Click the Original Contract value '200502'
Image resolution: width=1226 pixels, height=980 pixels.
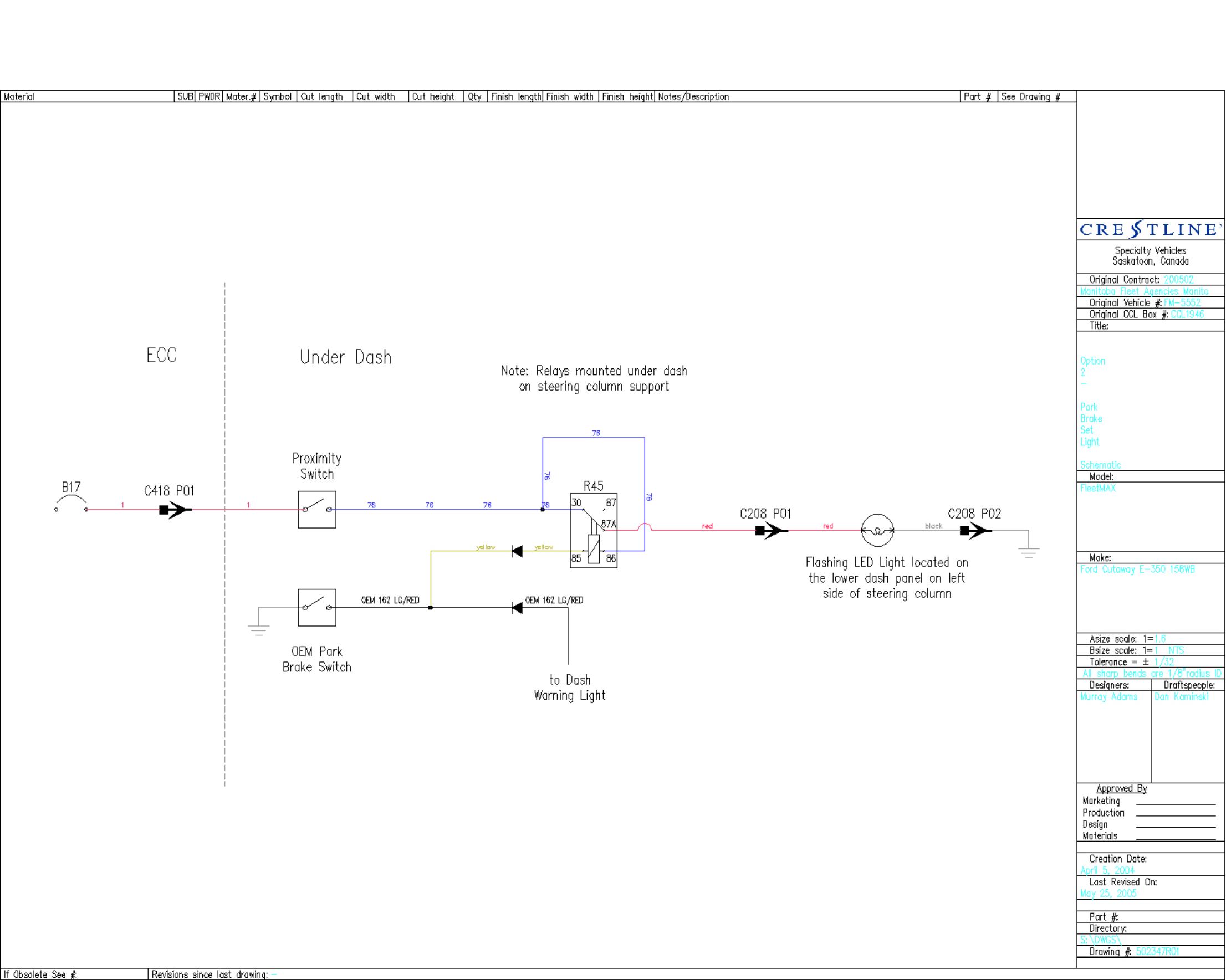[1179, 280]
